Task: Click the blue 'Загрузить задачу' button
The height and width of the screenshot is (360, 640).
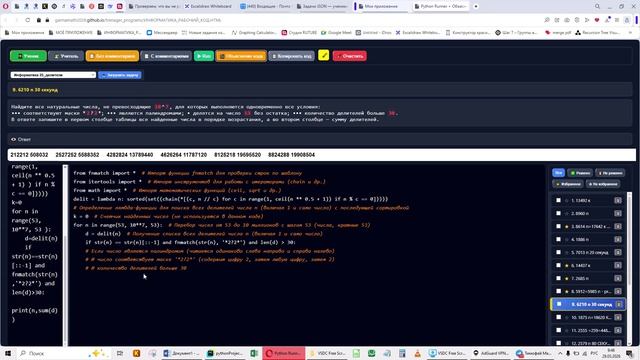Action: (120, 75)
